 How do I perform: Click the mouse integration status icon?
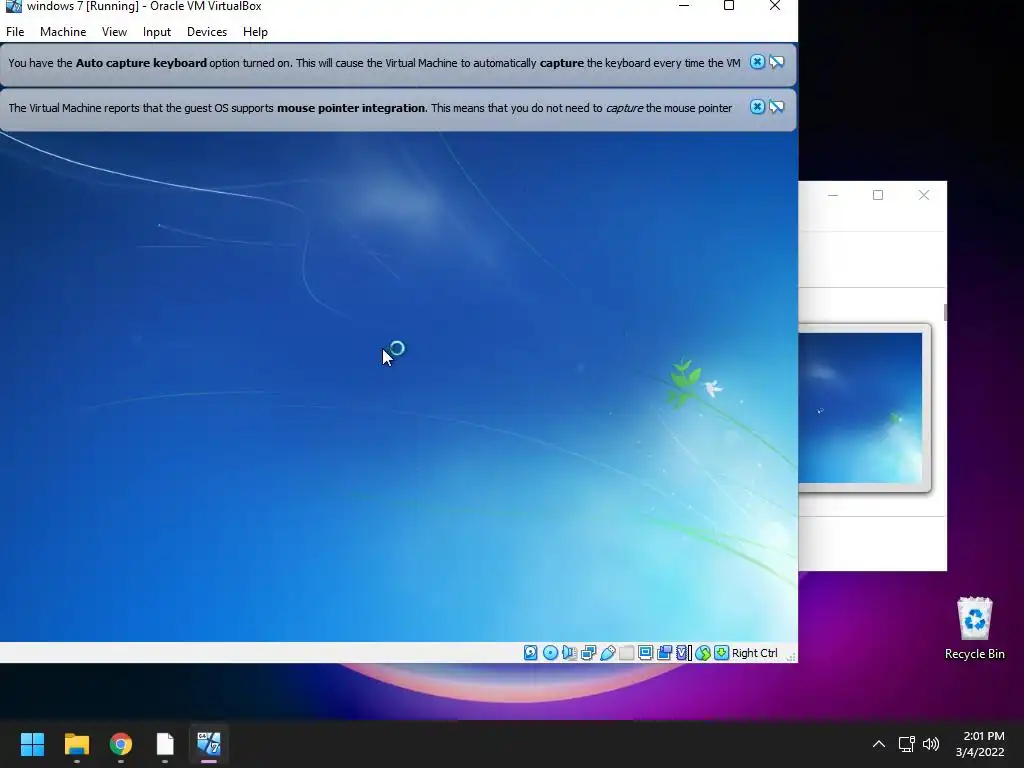click(x=703, y=652)
